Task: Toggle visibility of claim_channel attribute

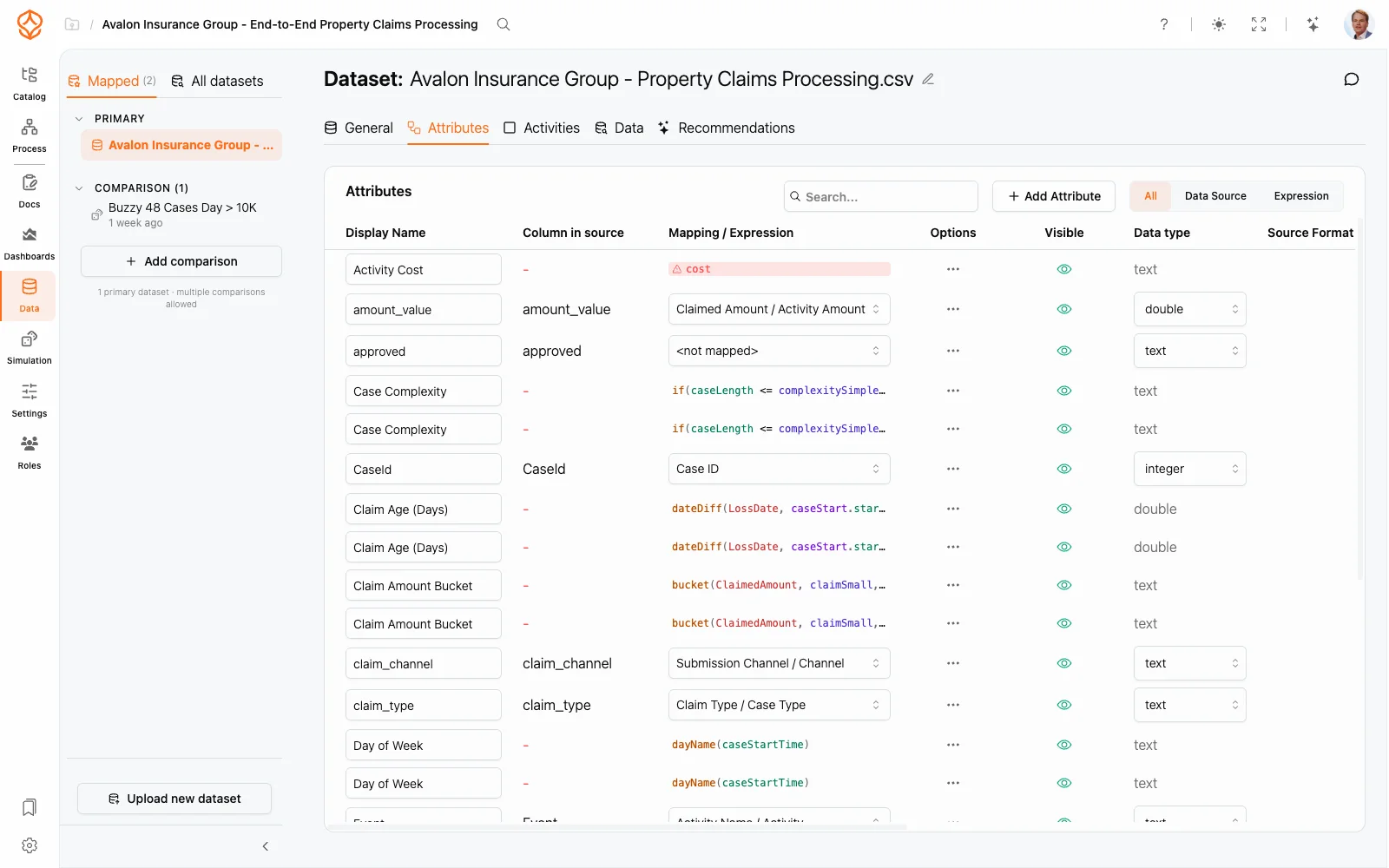Action: [1064, 663]
